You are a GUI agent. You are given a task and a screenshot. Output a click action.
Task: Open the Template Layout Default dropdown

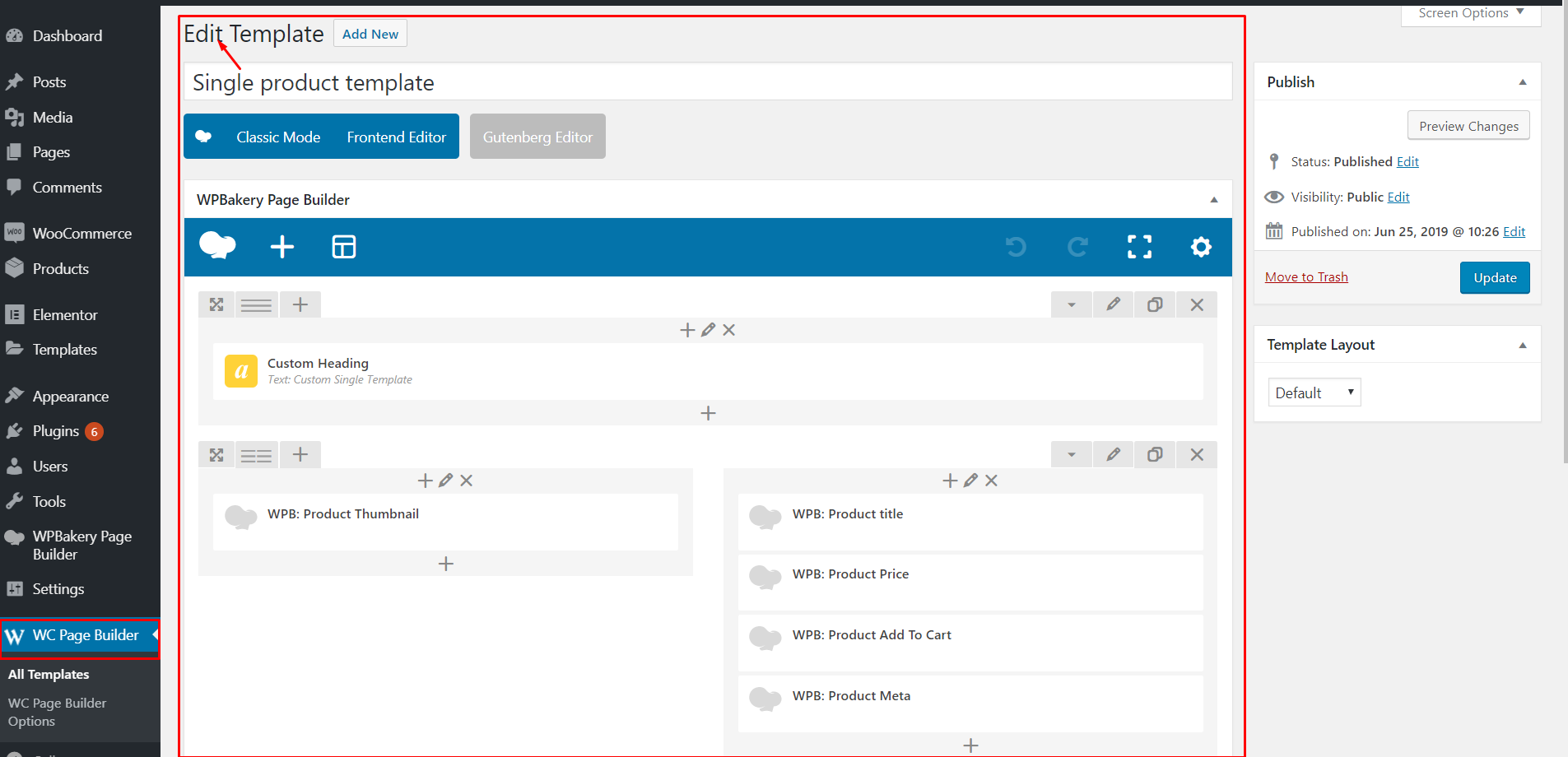tap(1314, 392)
